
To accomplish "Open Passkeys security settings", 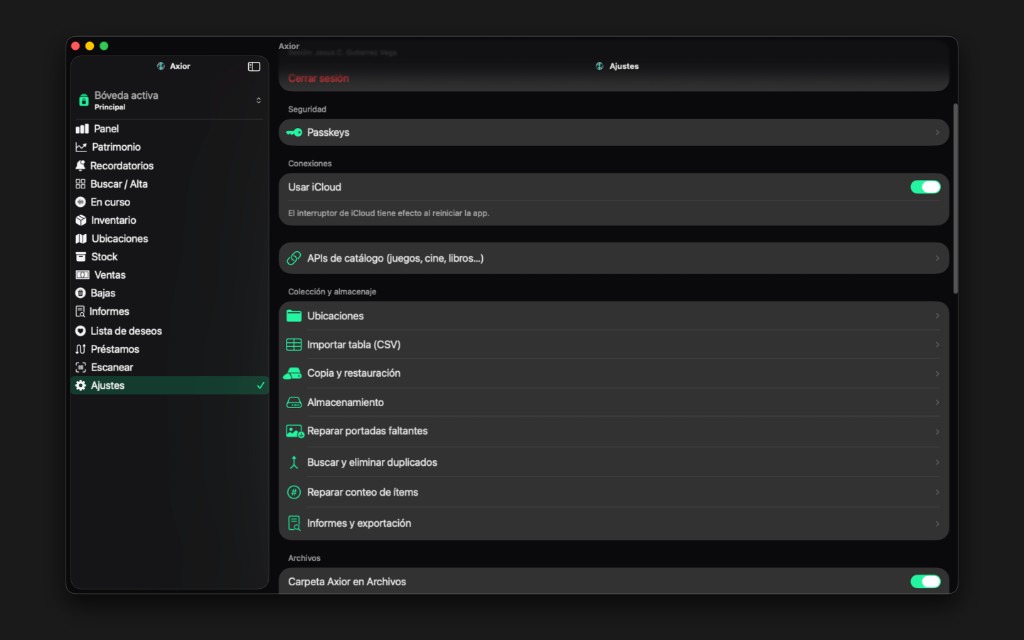I will pos(613,133).
